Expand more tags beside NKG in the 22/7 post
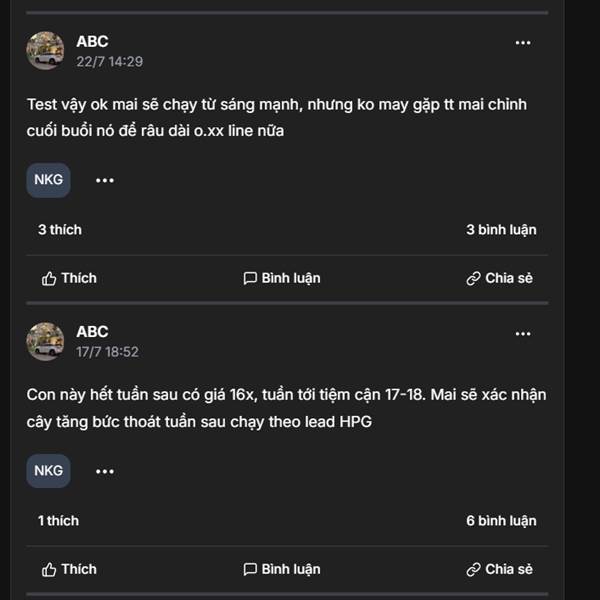The height and width of the screenshot is (600, 600). pyautogui.click(x=105, y=180)
